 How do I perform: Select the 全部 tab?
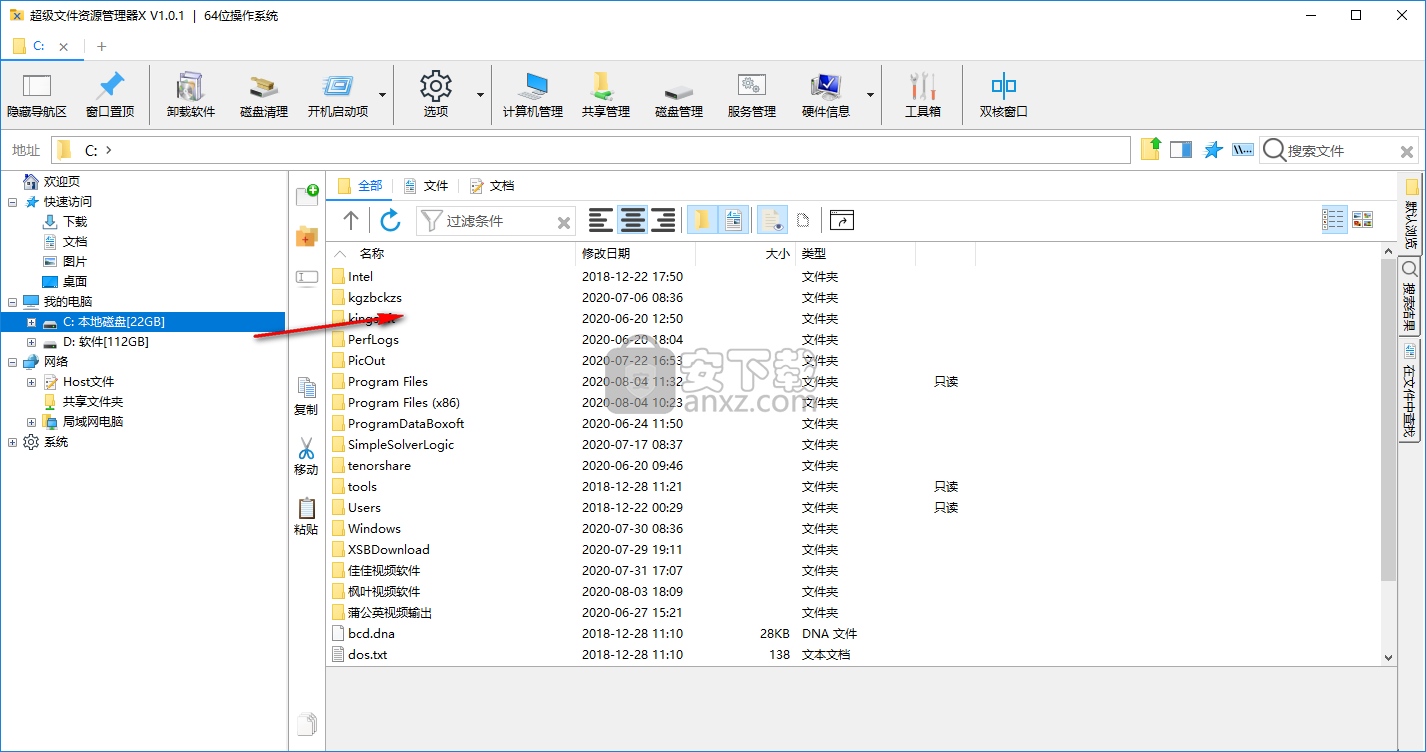(x=361, y=185)
